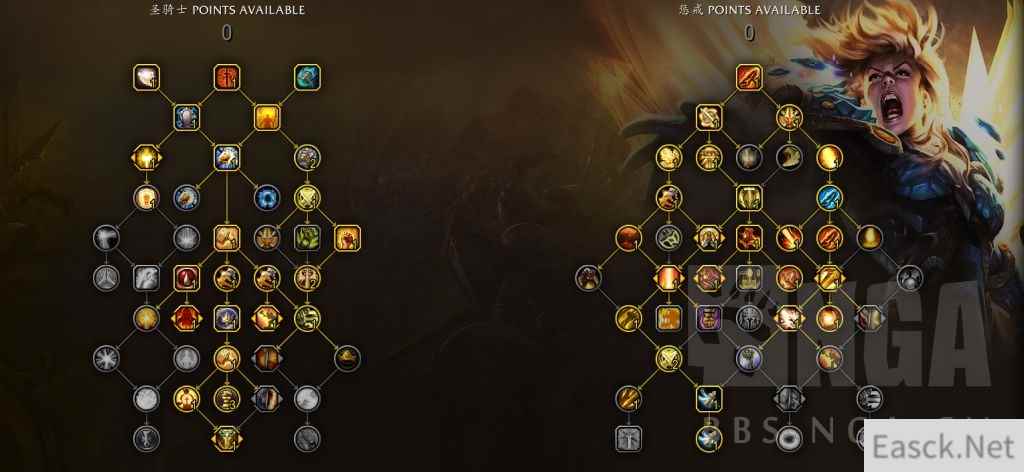Select the greyed-out horse head talent
The height and width of the screenshot is (472, 1024).
click(146, 278)
